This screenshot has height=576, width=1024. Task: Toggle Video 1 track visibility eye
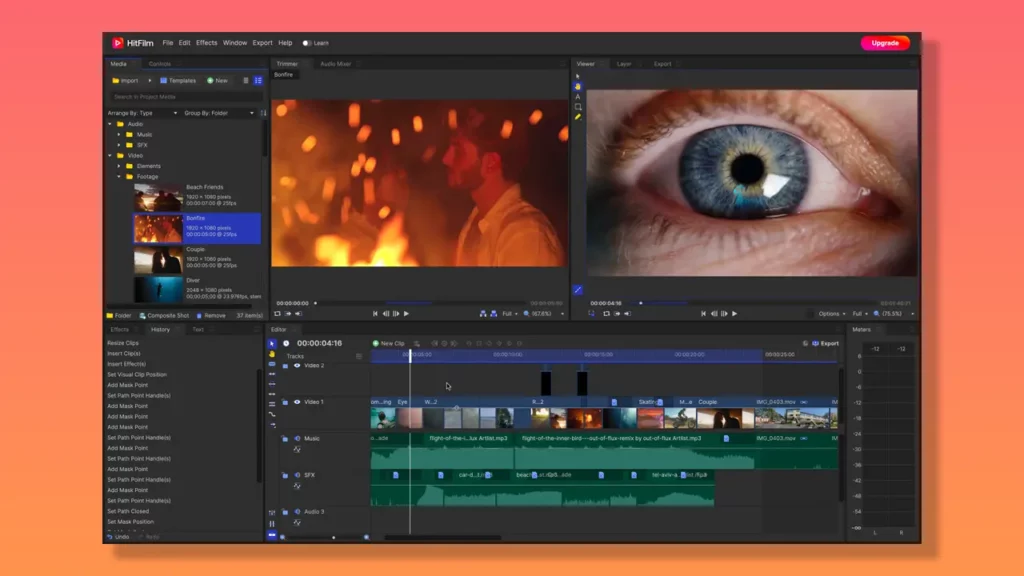pyautogui.click(x=297, y=402)
